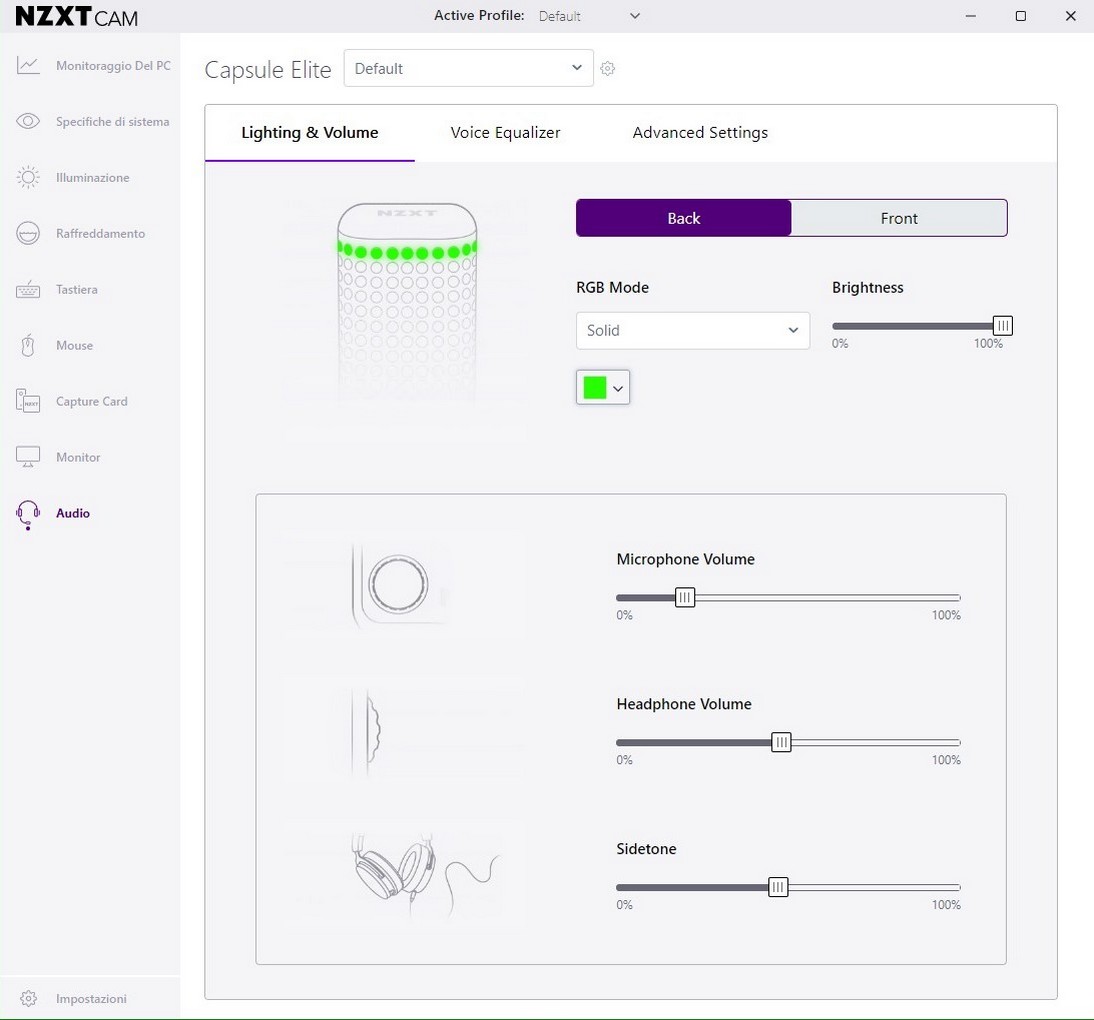Select the Back lighting zone
The image size is (1094, 1020).
point(684,218)
